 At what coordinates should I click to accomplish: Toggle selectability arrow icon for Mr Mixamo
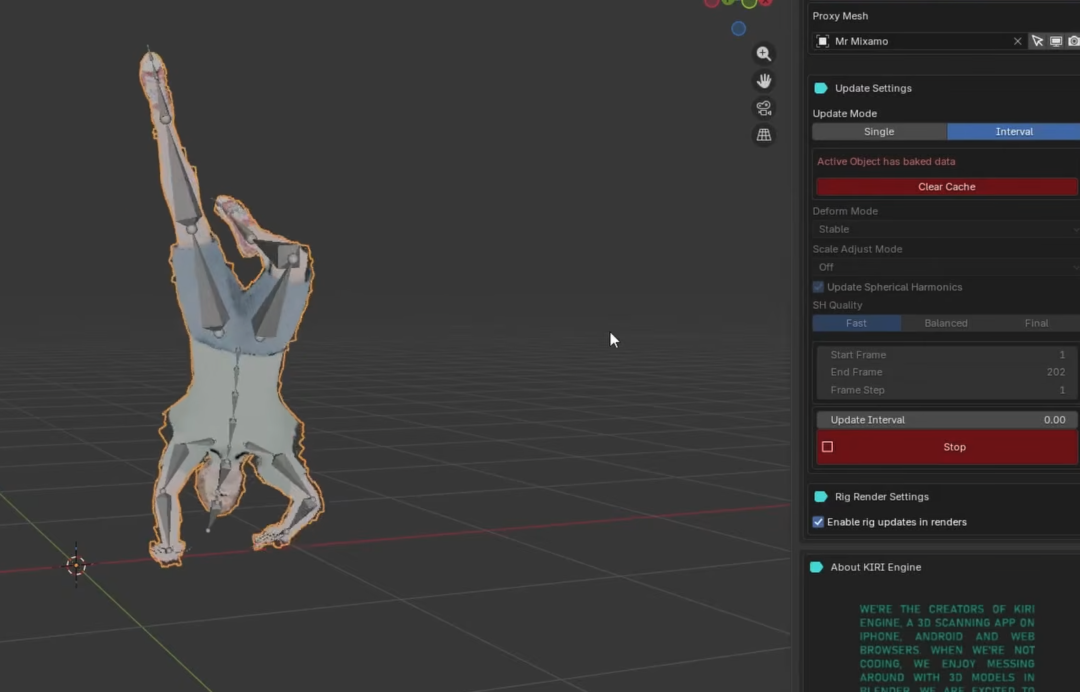point(1037,41)
